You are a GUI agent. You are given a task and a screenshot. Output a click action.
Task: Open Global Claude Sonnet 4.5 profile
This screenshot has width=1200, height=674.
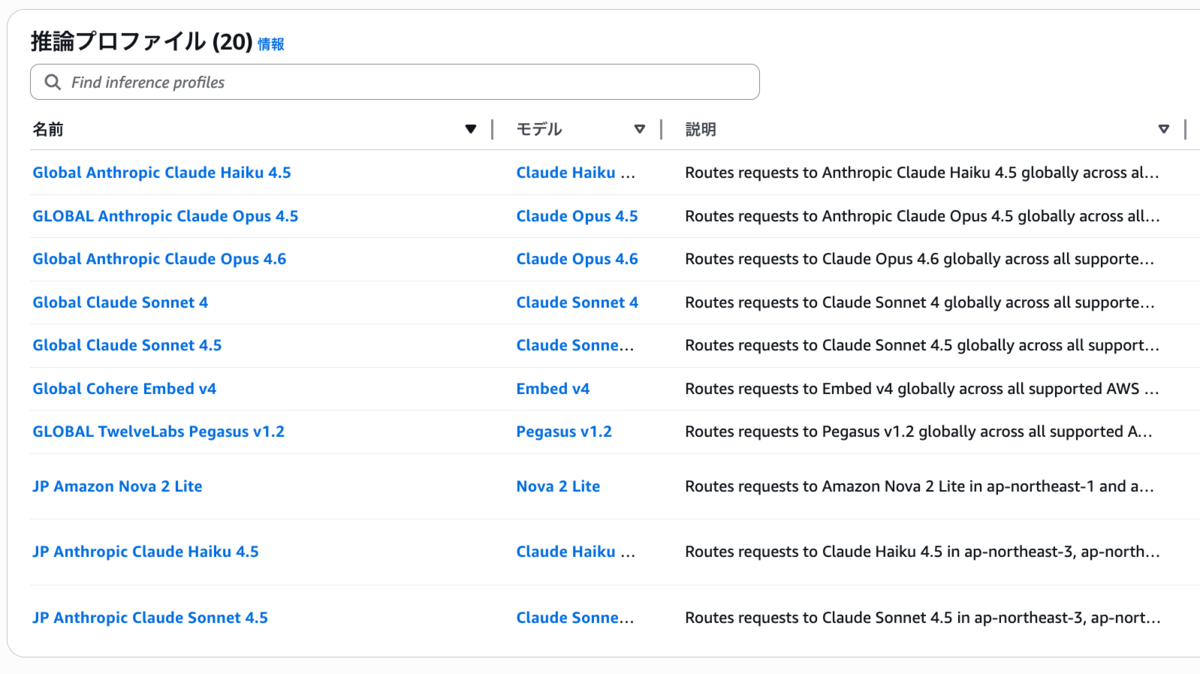(x=127, y=345)
